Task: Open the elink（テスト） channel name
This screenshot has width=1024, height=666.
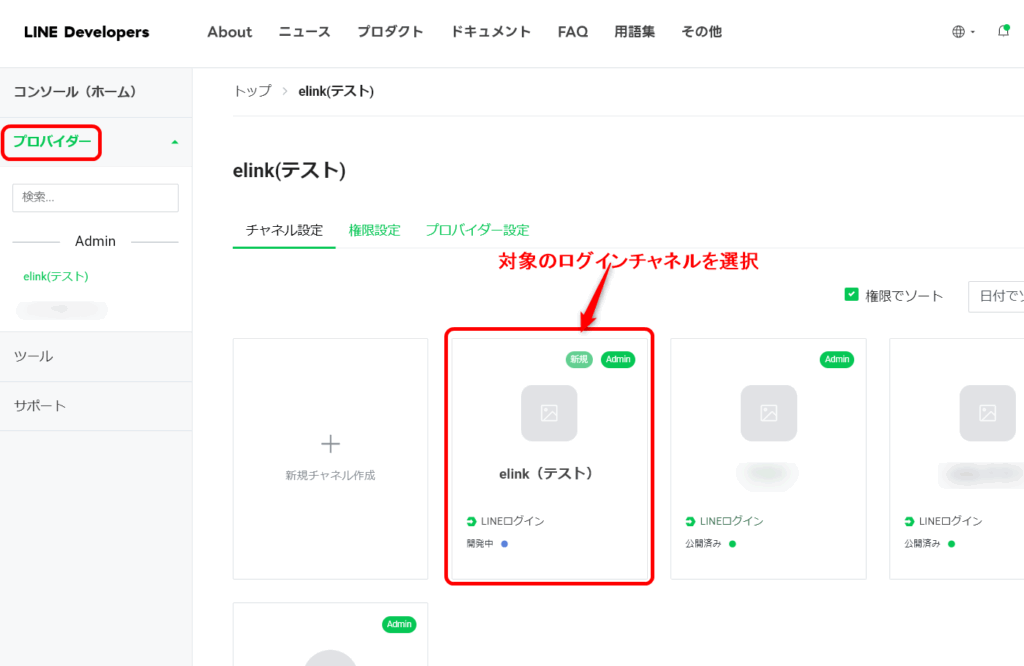Action: coord(545,474)
